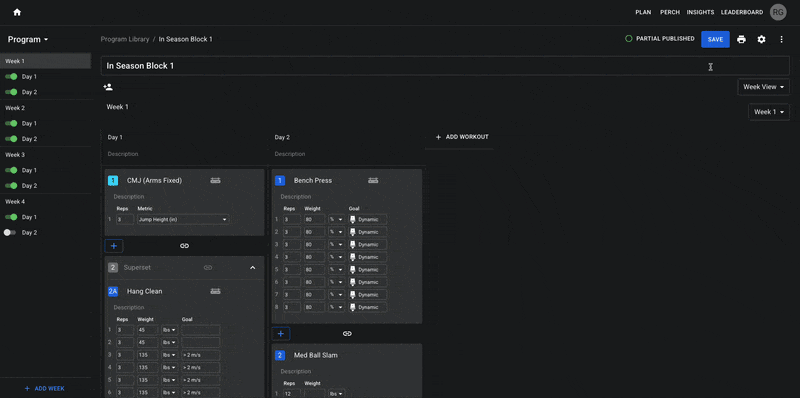Open the RG user avatar menu
The height and width of the screenshot is (398, 800).
tap(778, 12)
